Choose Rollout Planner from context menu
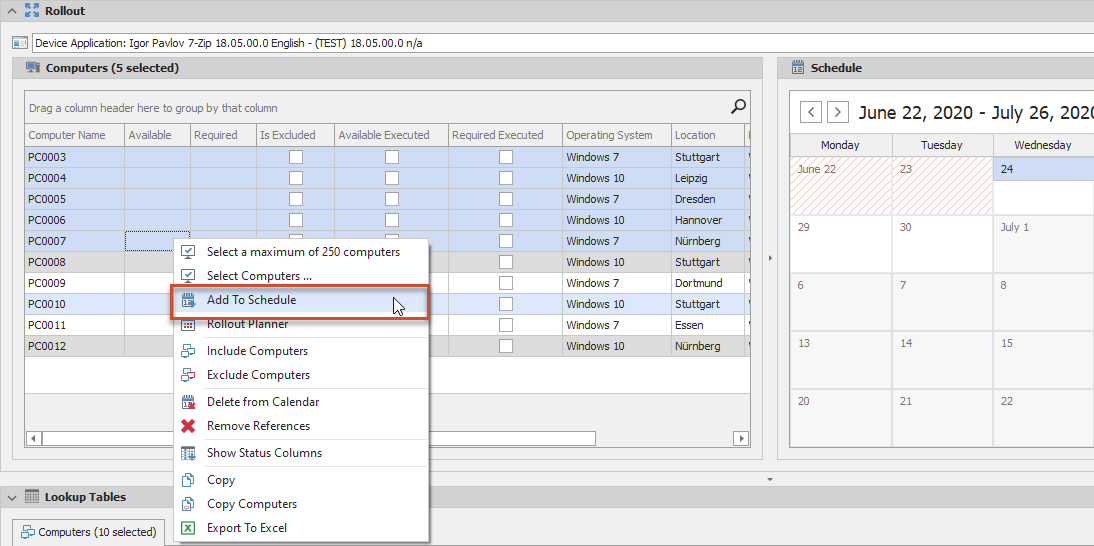The width and height of the screenshot is (1094, 546). coord(299,324)
